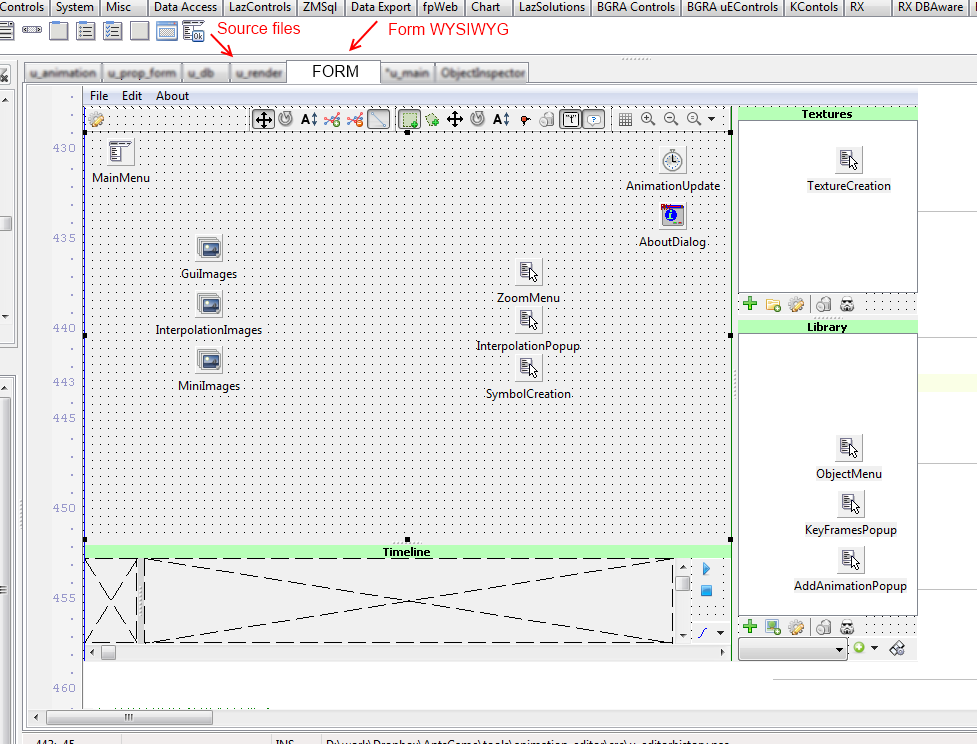
Task: Open the File menu on the form
Action: [x=99, y=96]
